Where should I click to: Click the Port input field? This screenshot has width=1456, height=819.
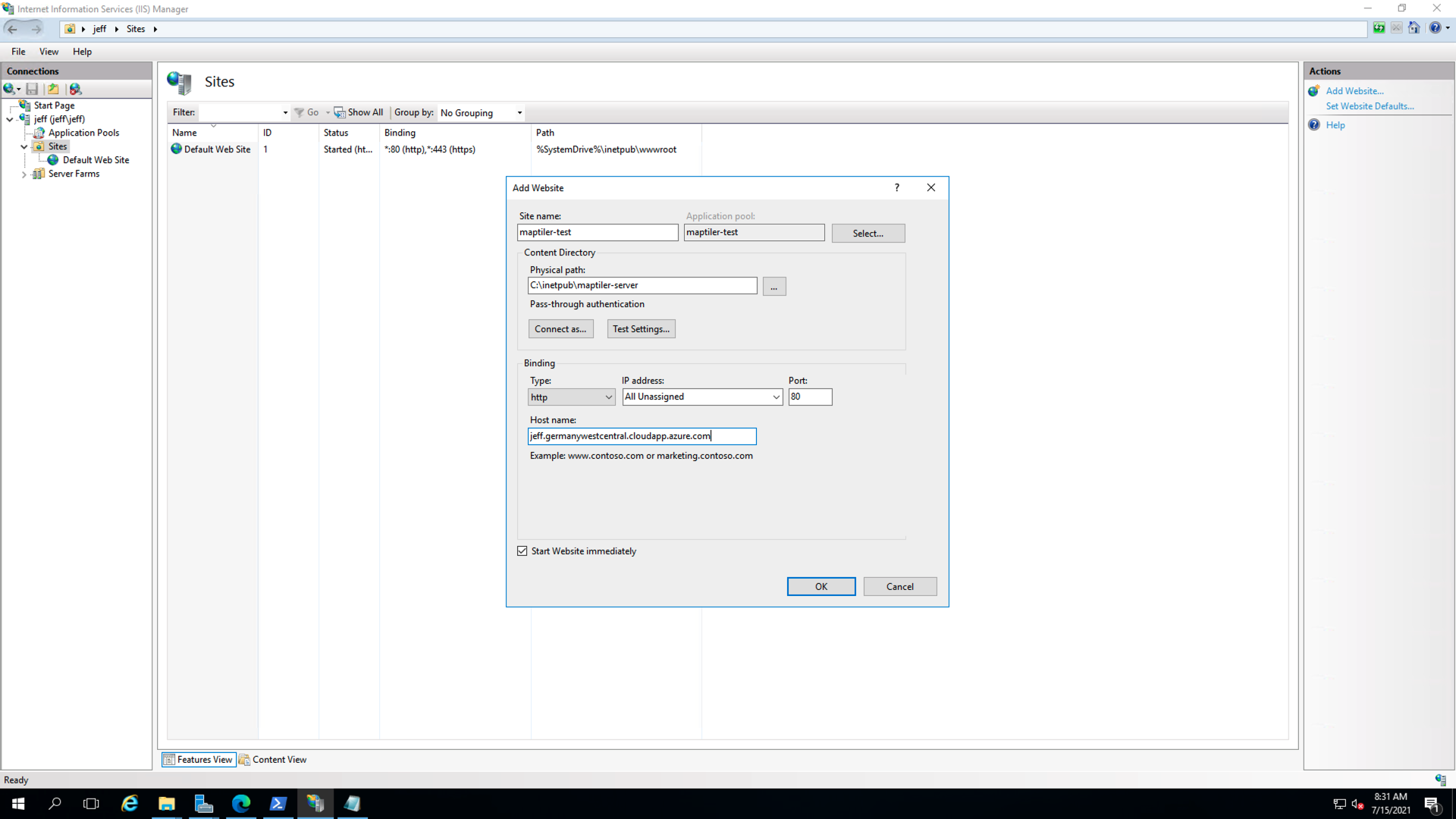(809, 397)
